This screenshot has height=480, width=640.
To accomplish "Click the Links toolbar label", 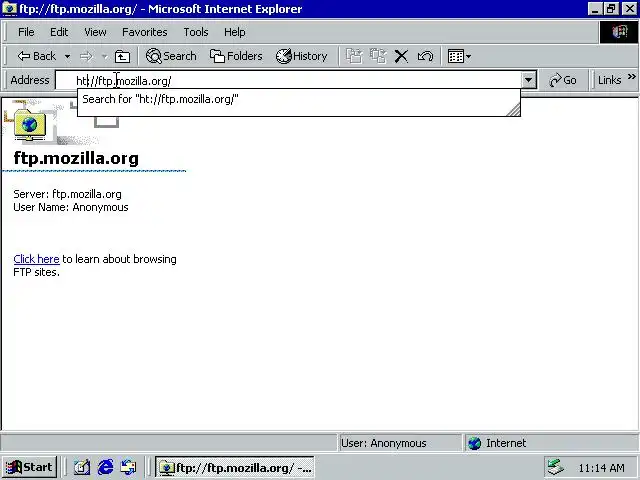I will tap(609, 80).
